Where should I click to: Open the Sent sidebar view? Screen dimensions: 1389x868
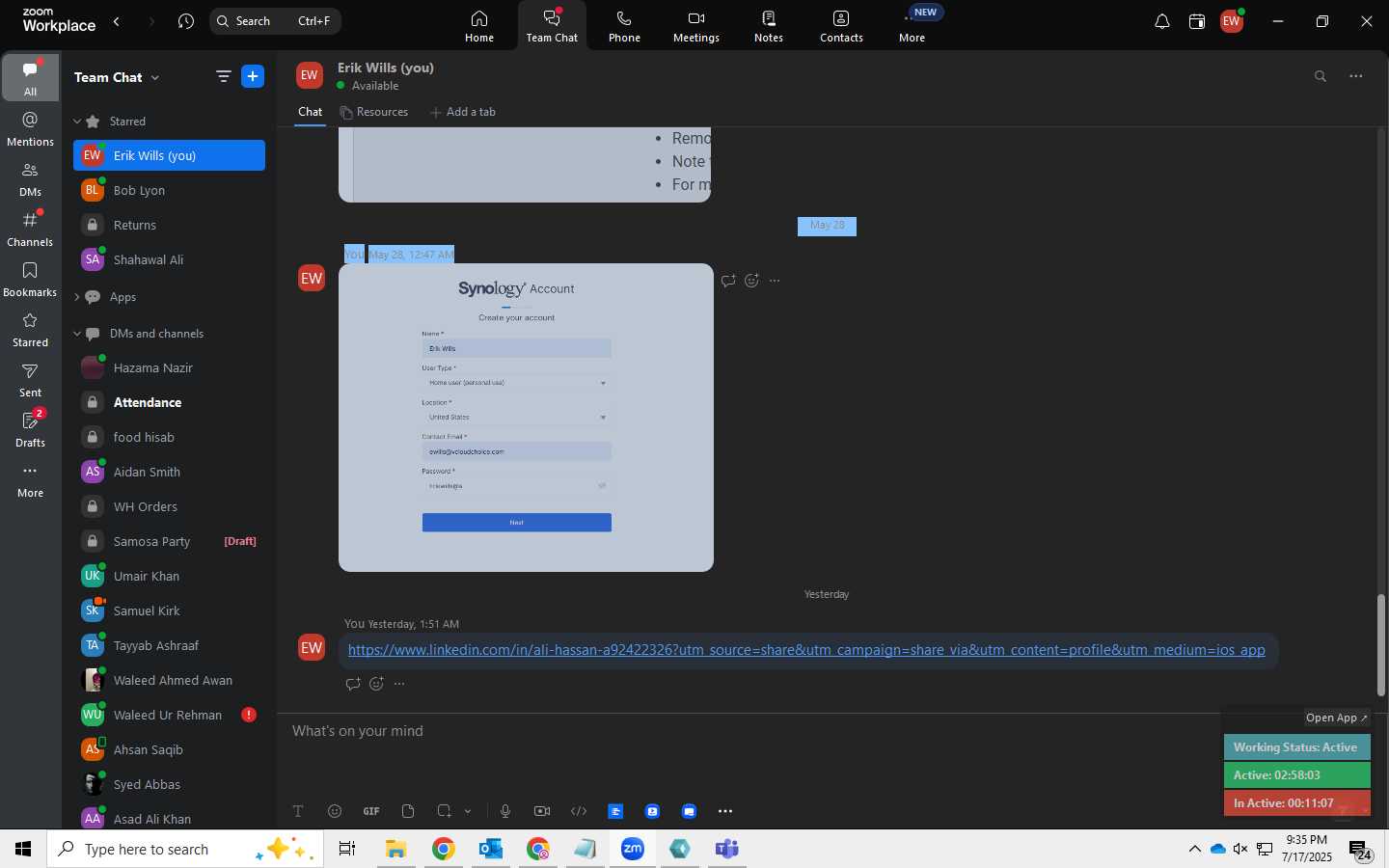click(30, 380)
